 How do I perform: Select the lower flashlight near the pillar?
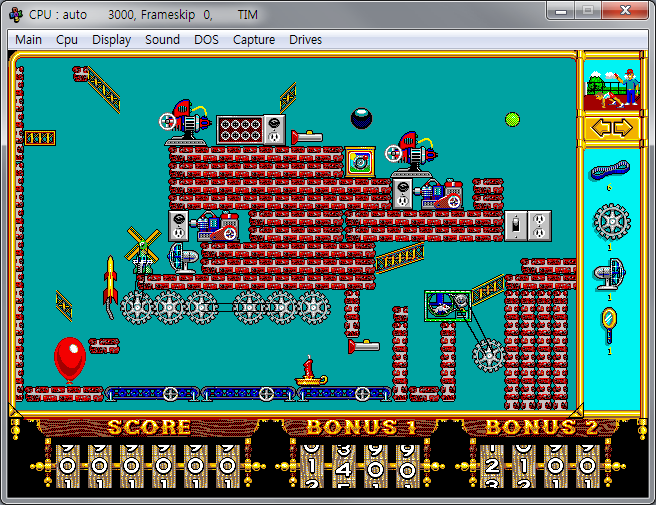[x=364, y=346]
